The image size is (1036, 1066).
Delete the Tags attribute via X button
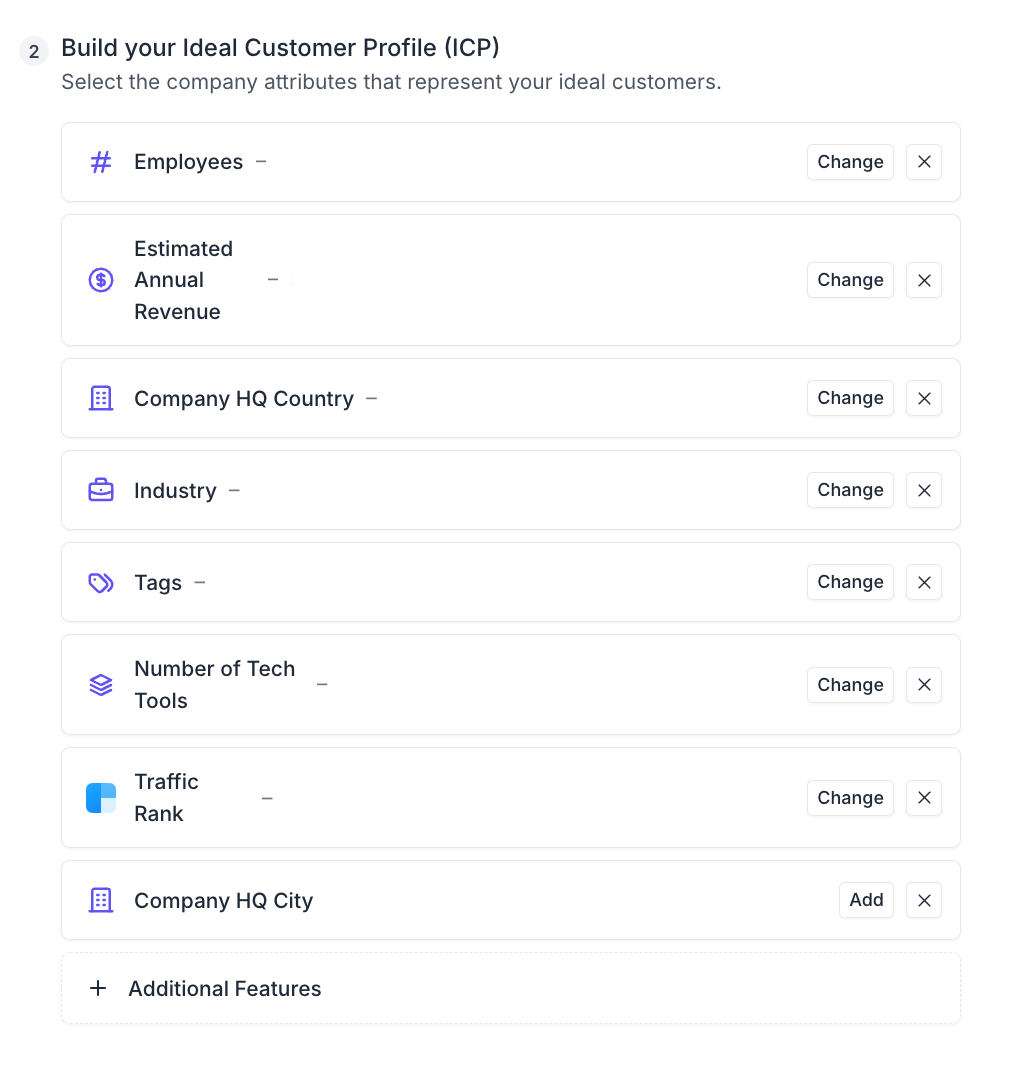923,582
